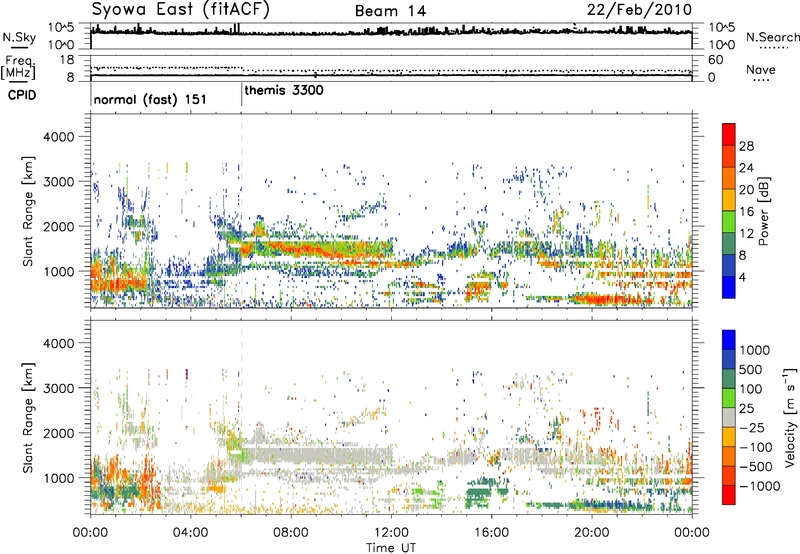Screen dimensions: 800x554
Task: Click the '-500' velocity scale value
Action: 756,467
